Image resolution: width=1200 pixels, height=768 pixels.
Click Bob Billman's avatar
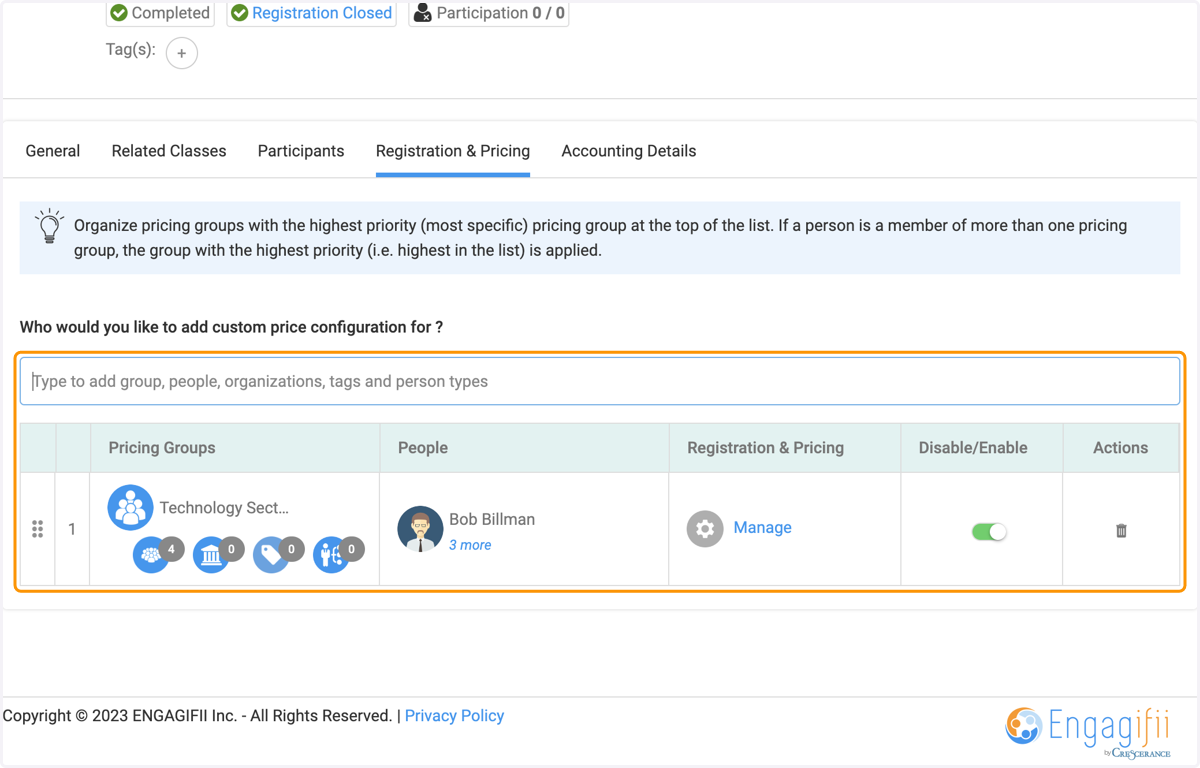click(420, 529)
